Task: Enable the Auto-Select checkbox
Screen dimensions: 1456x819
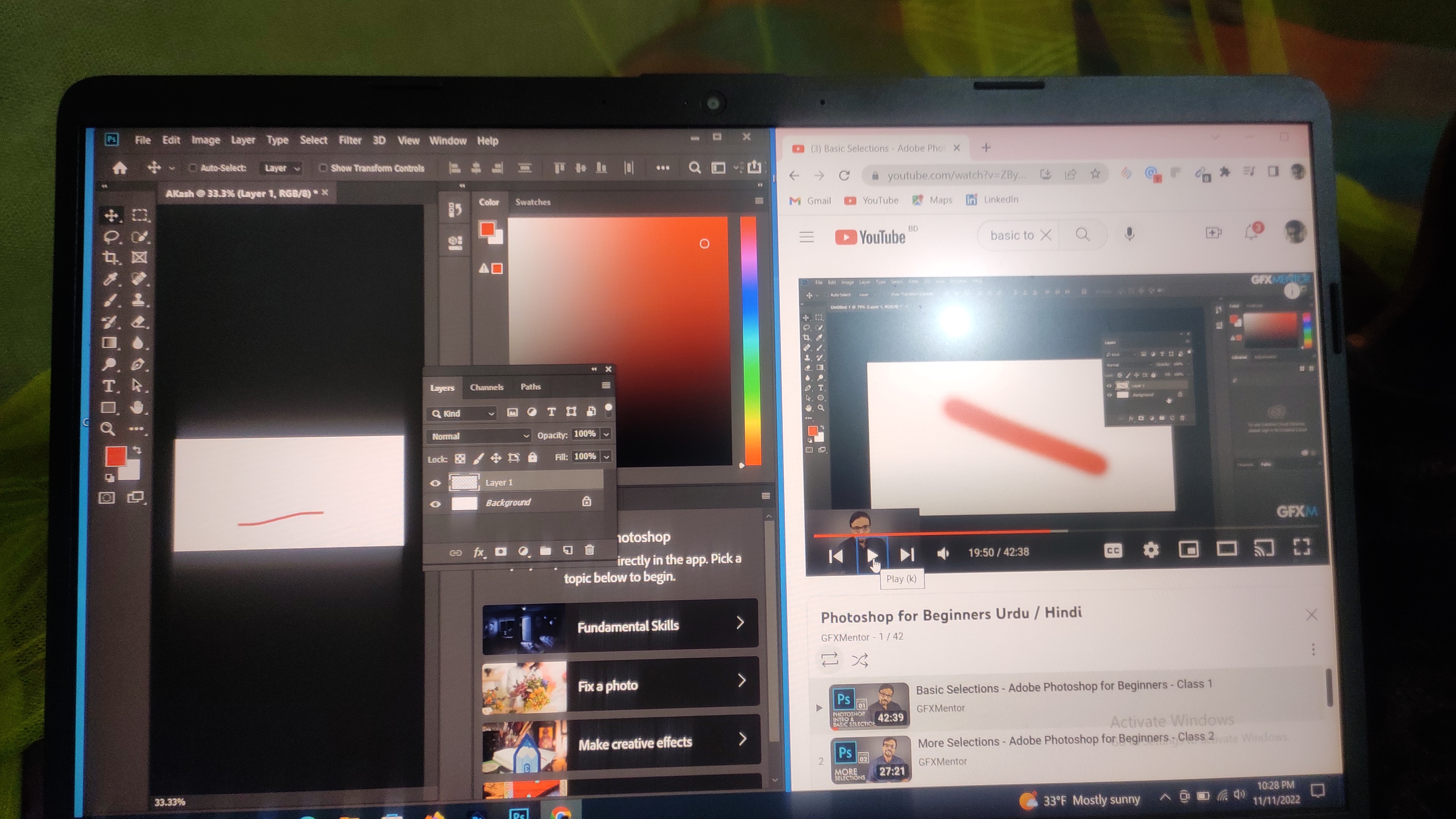Action: coord(193,168)
